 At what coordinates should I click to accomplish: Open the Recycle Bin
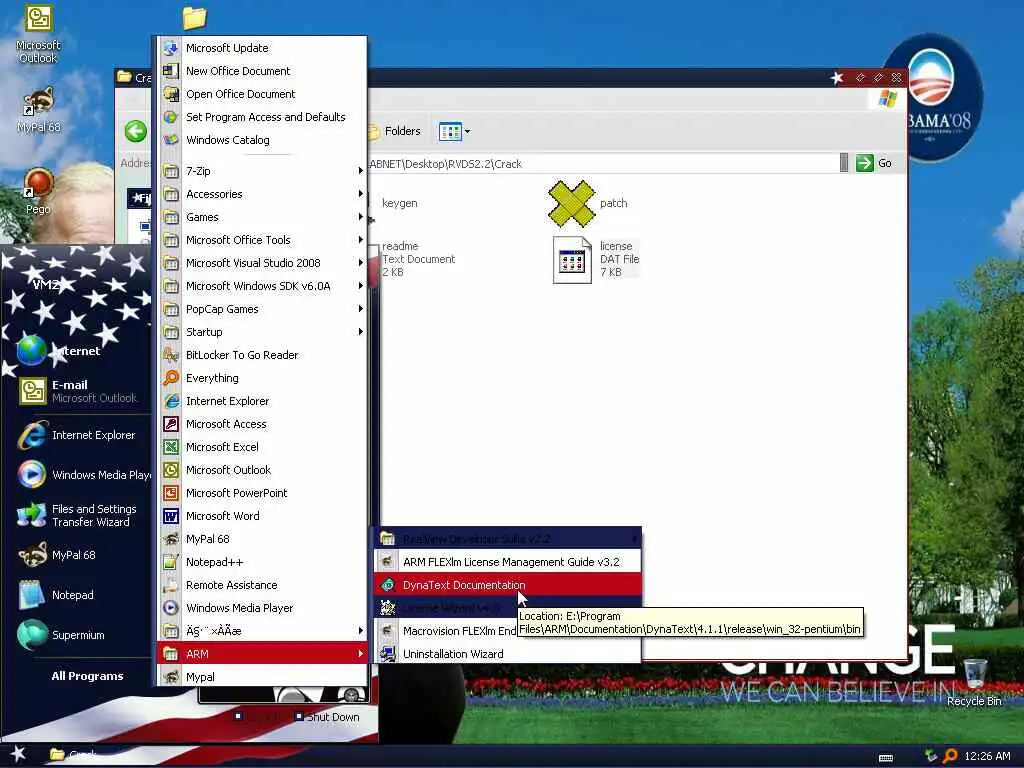tap(974, 682)
